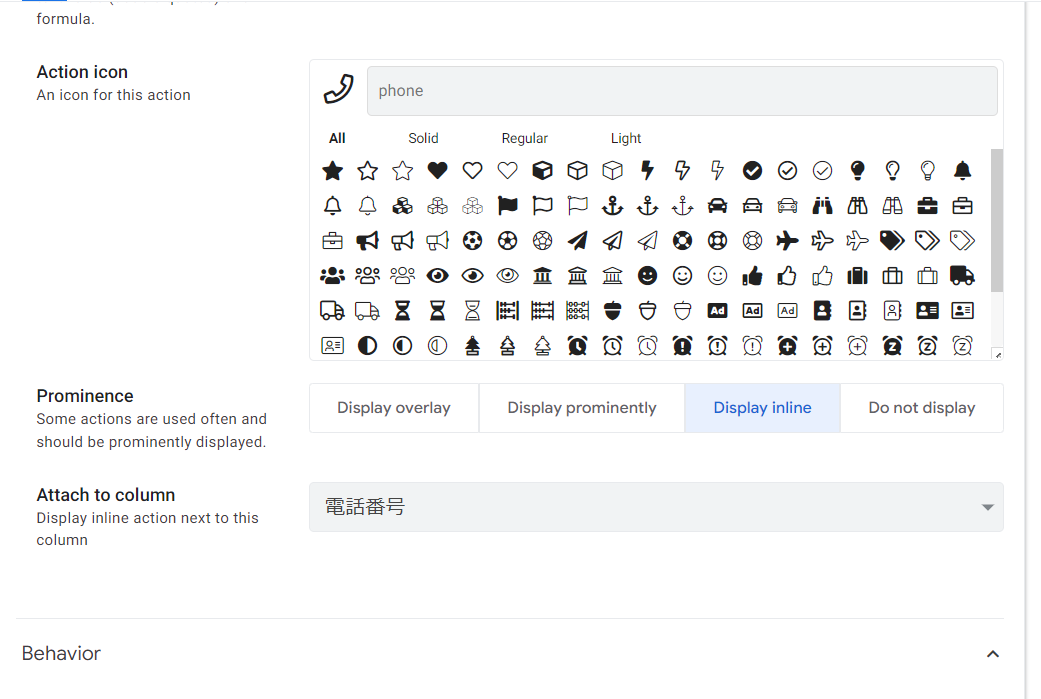
Task: Select the solid filled briefcase icon
Action: click(927, 206)
